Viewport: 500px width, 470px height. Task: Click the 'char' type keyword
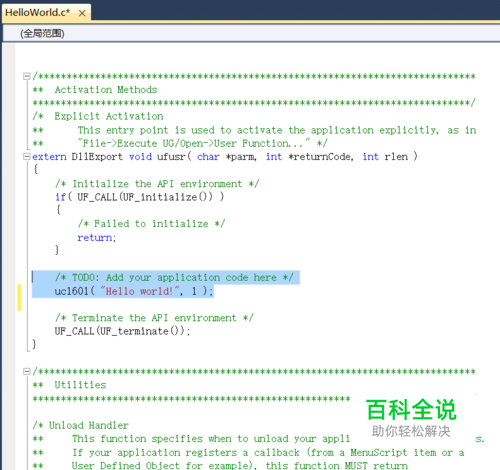208,157
